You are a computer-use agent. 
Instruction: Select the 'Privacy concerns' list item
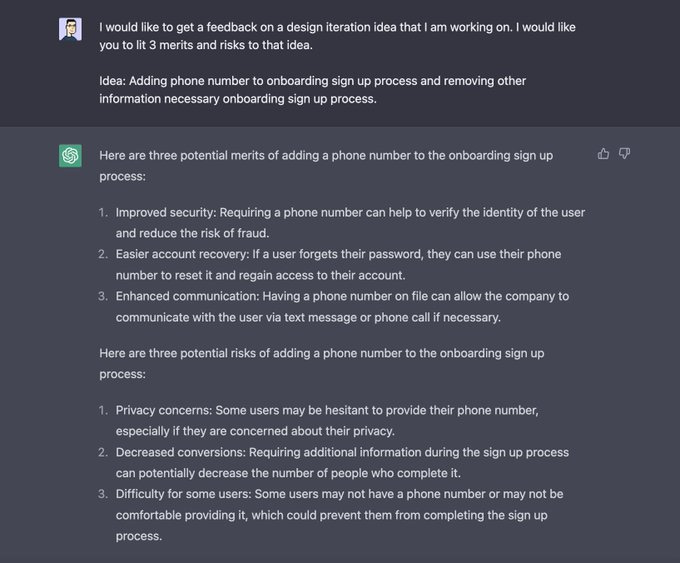point(327,420)
